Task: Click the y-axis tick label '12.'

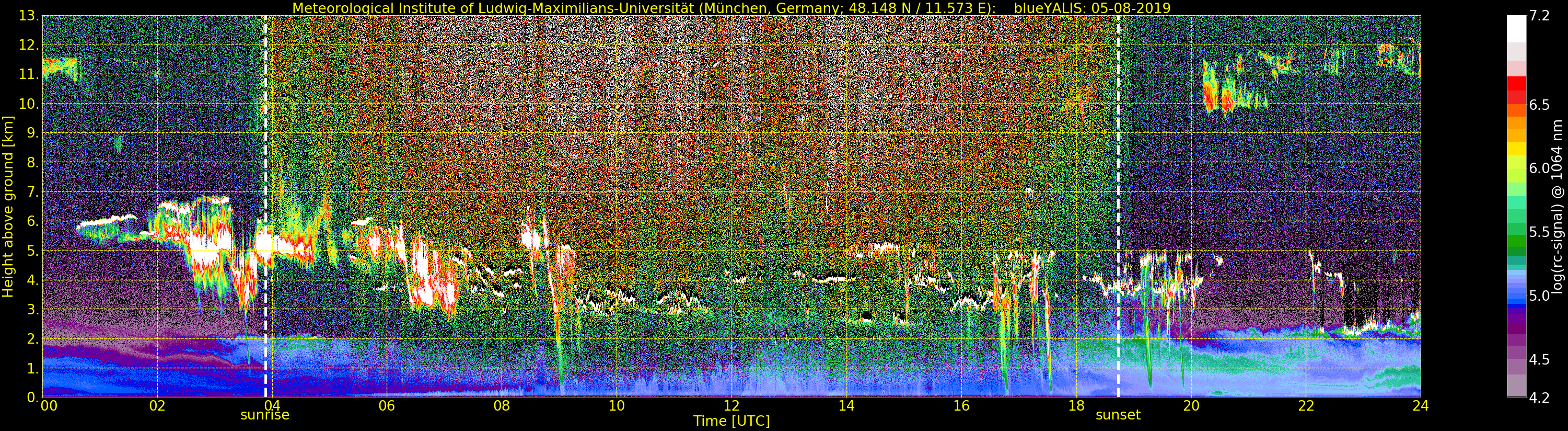Action: (x=29, y=45)
